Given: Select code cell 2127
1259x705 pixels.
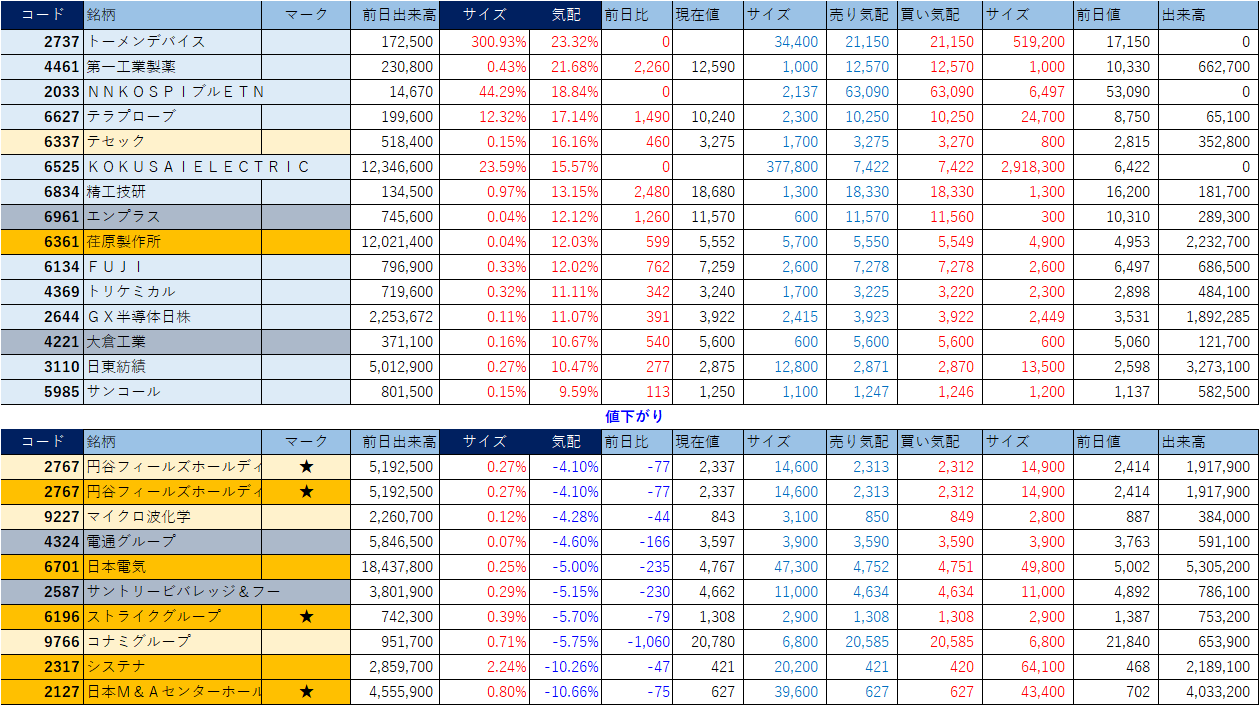Looking at the screenshot, I should (42, 691).
